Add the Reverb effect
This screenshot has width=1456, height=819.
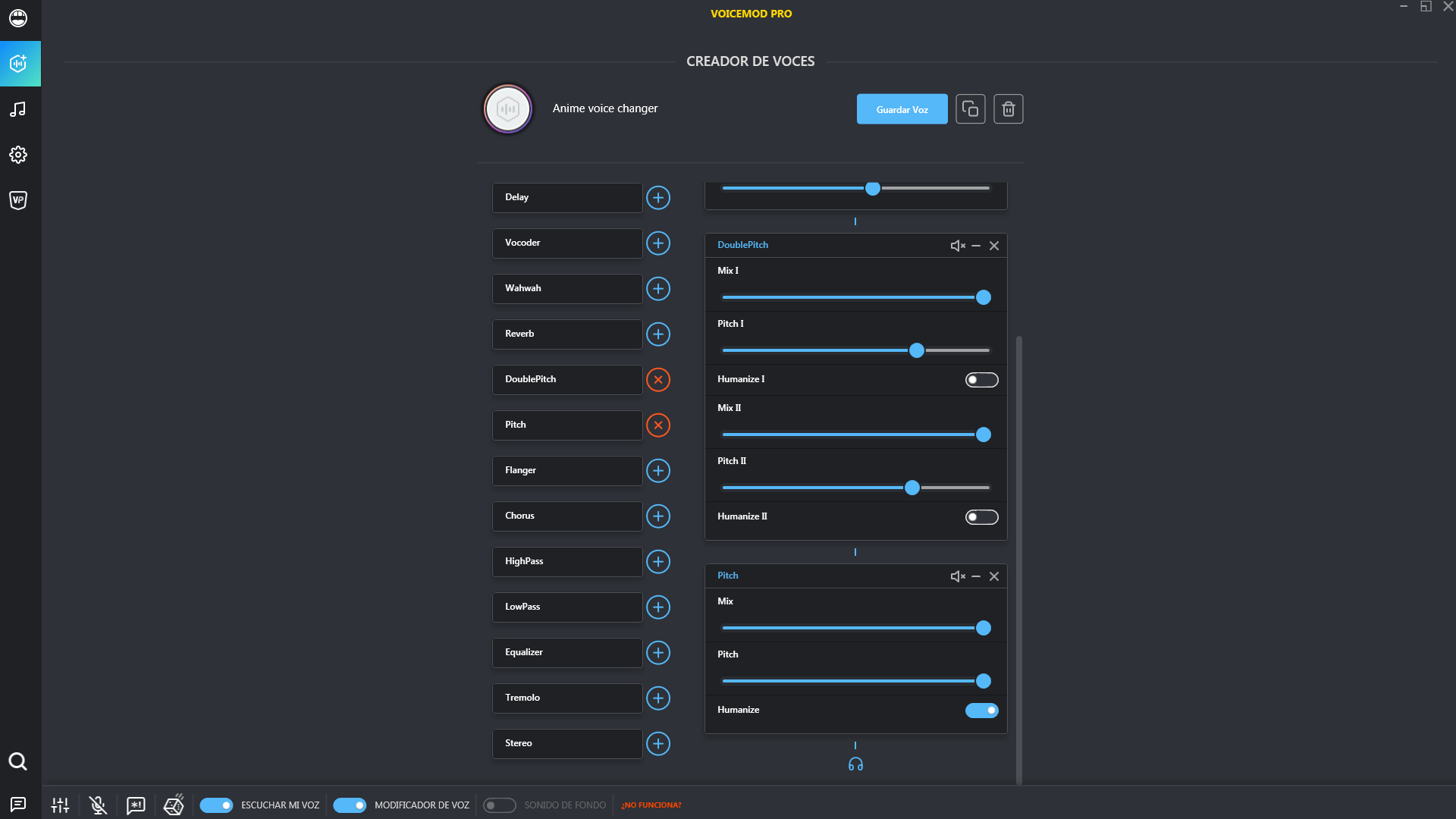point(658,334)
